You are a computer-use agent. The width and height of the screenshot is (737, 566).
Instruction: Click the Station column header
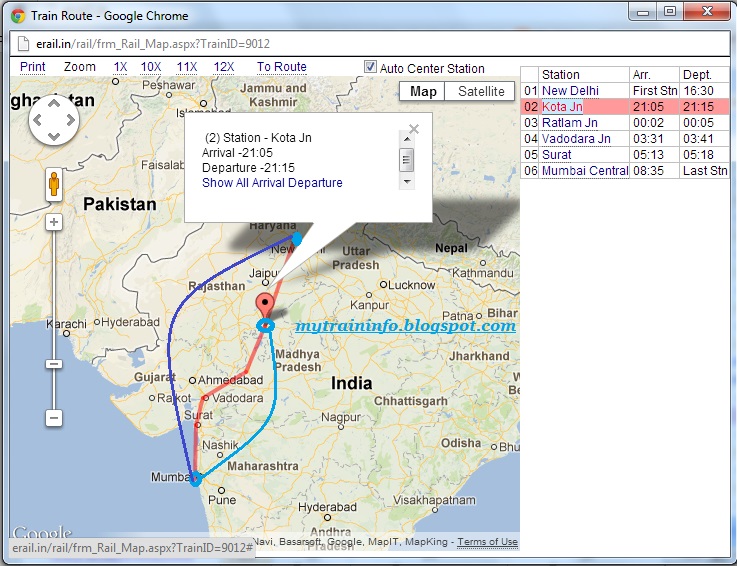(x=583, y=75)
